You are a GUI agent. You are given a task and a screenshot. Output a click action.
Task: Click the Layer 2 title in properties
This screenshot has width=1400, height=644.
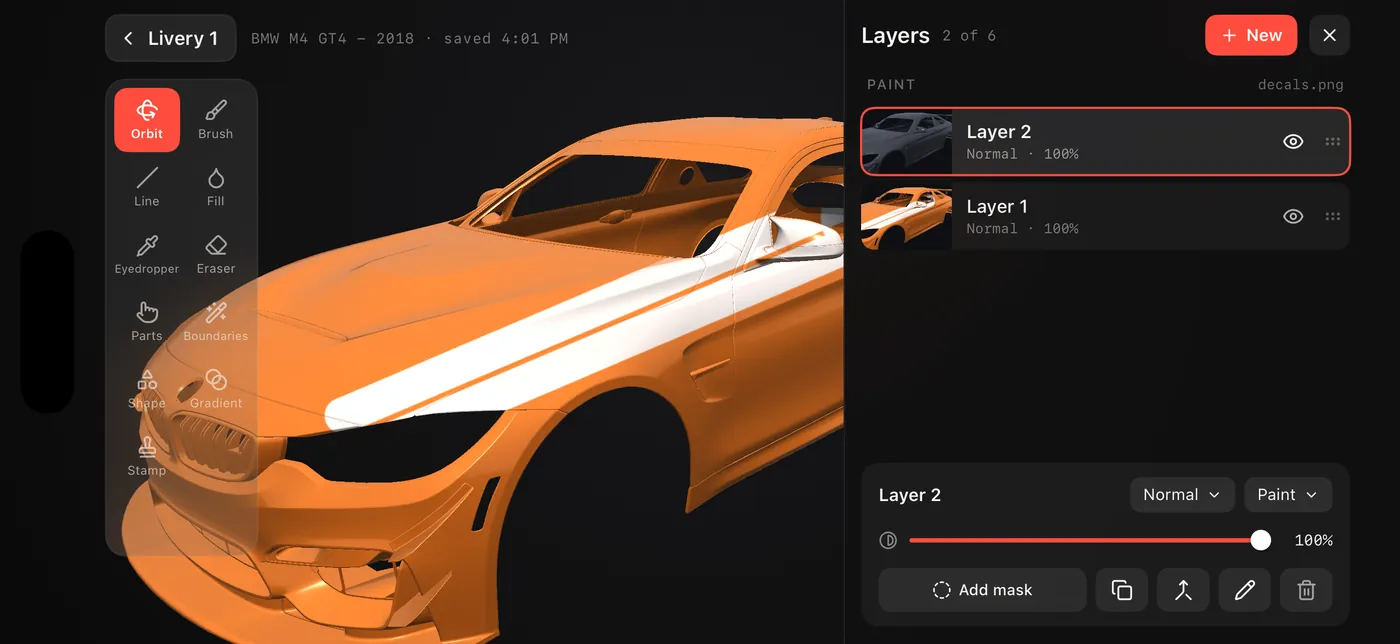[x=910, y=495]
